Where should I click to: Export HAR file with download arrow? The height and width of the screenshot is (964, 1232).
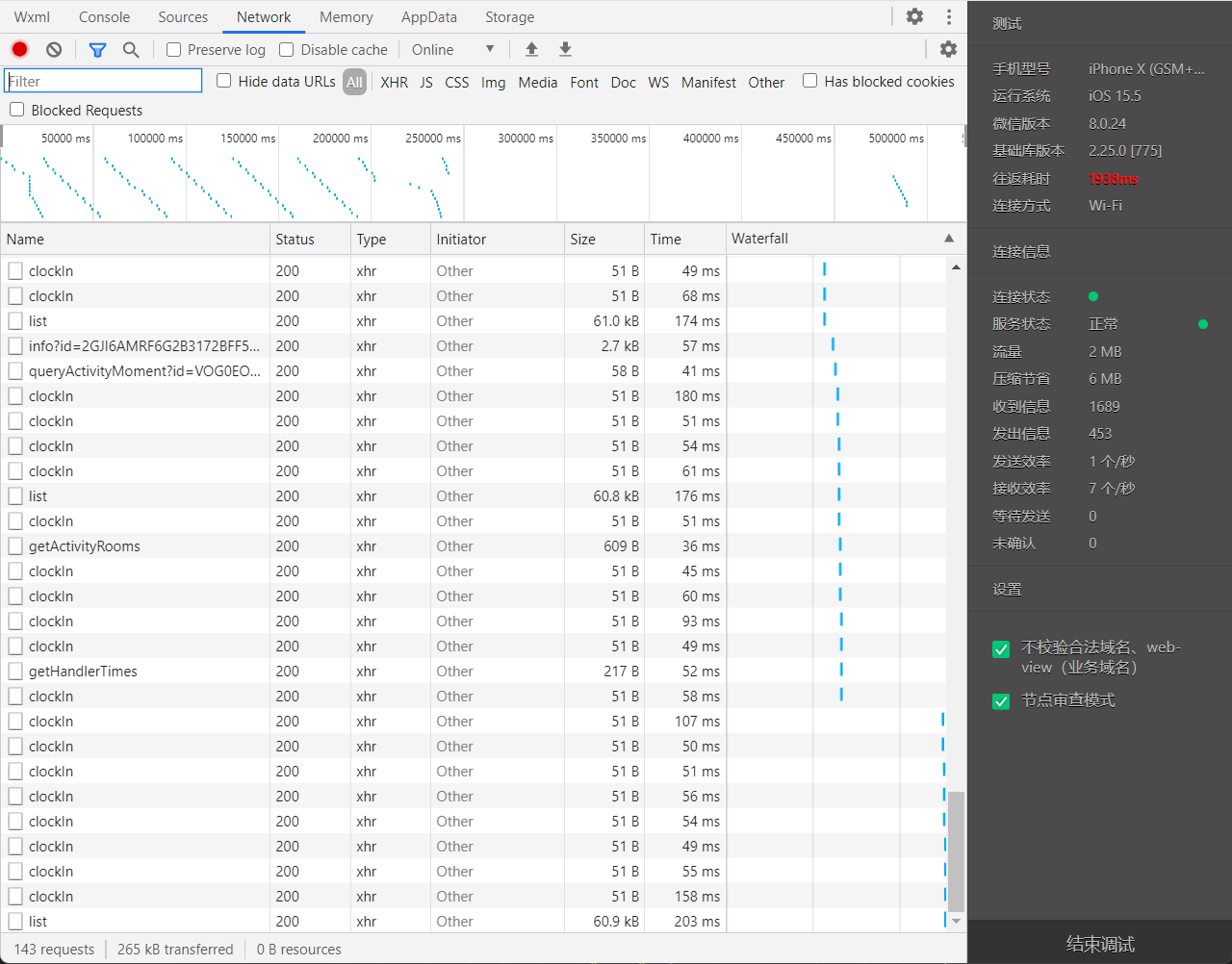click(565, 49)
